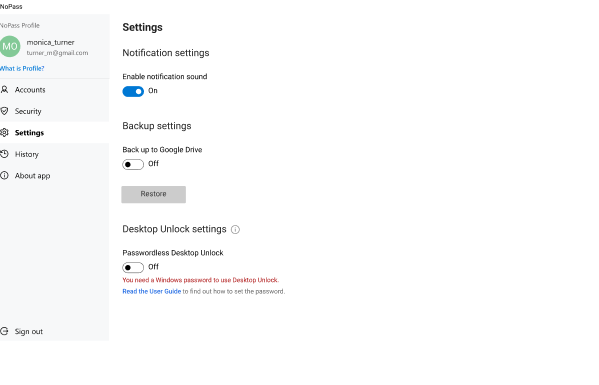The image size is (599, 385).
Task: Click the About app info icon
Action: 4,175
